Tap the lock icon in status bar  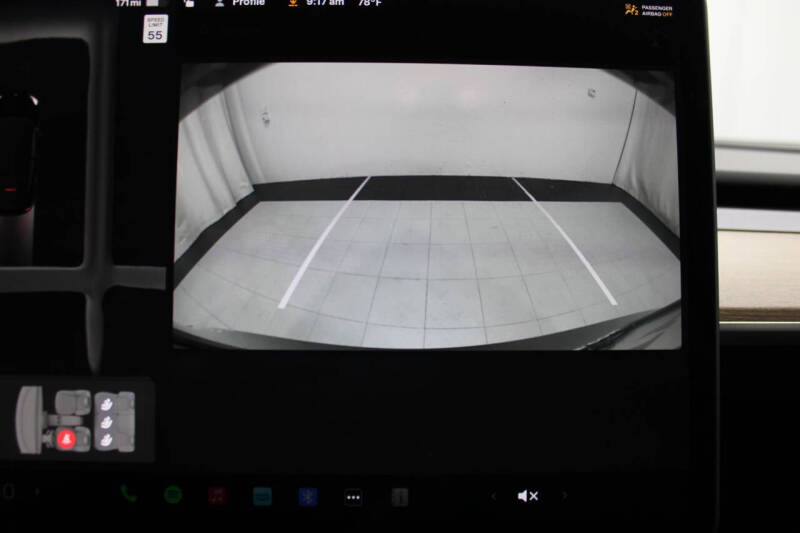pyautogui.click(x=189, y=3)
